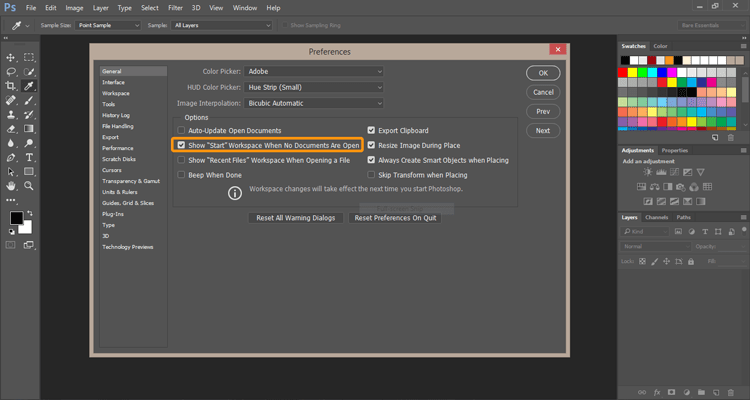Image resolution: width=750 pixels, height=400 pixels.
Task: Open the Bare Essentials workspace dropdown
Action: 711,25
